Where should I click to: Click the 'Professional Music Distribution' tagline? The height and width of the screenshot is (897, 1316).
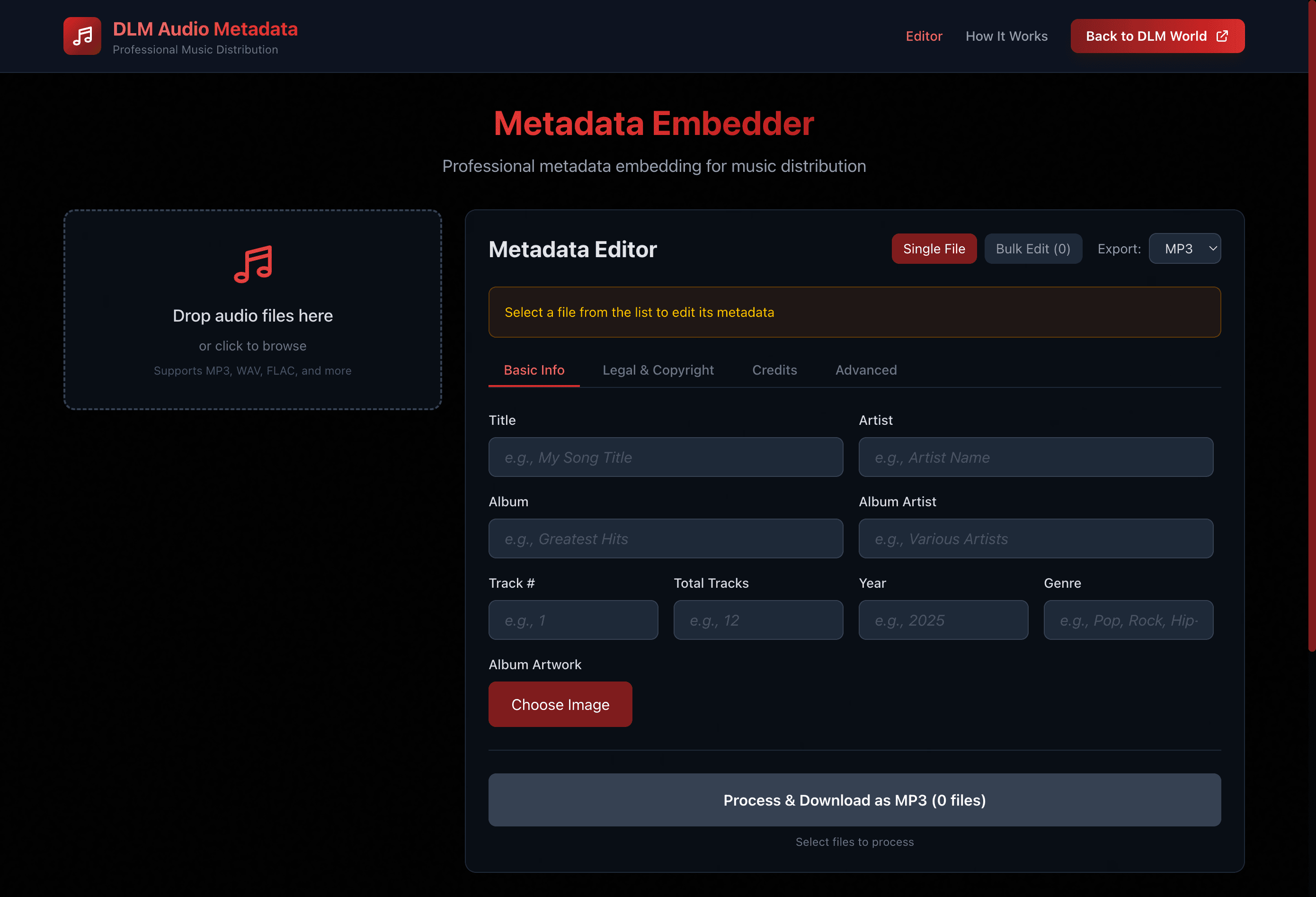tap(196, 50)
